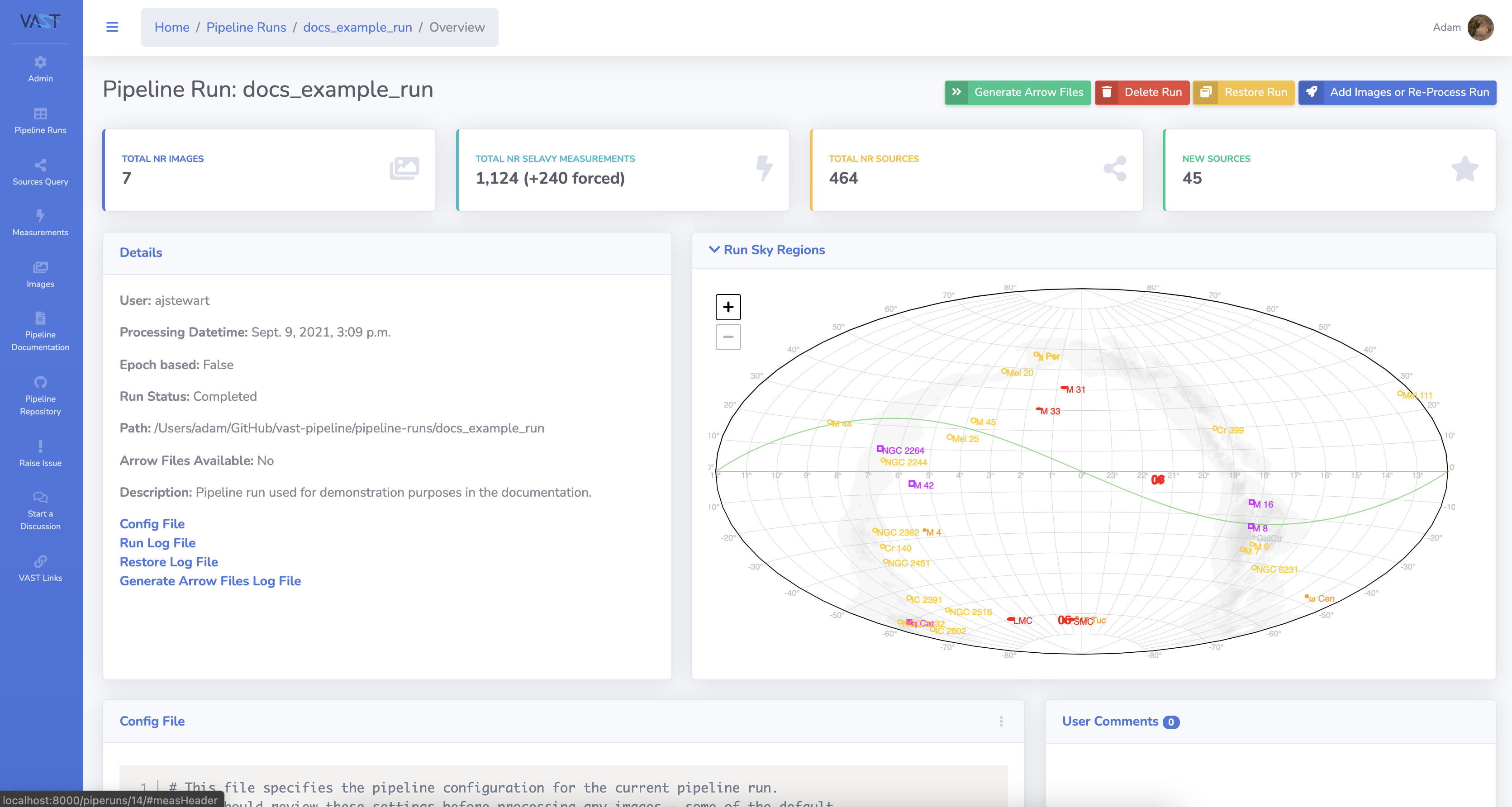Click Restore Run button
The image size is (1512, 807).
click(1243, 92)
